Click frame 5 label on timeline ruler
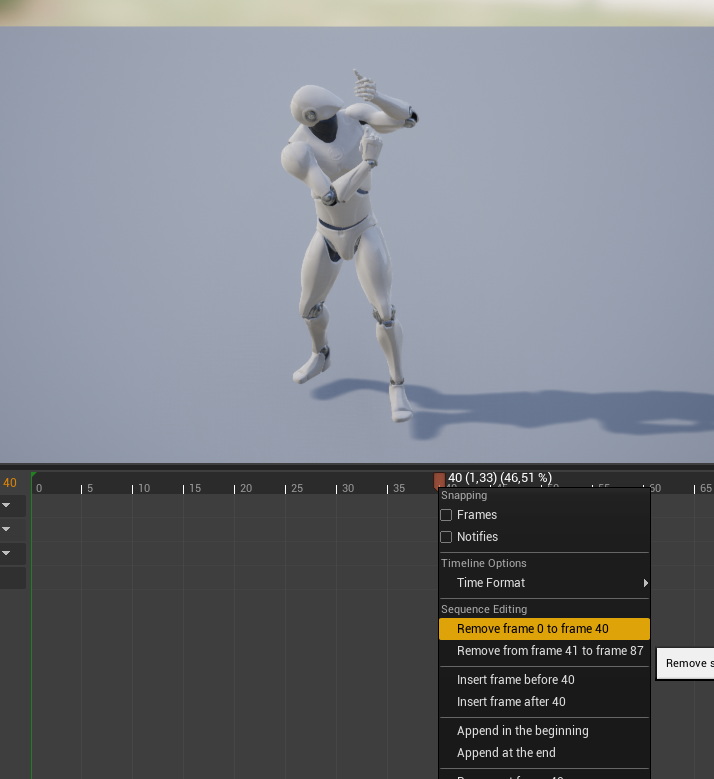The height and width of the screenshot is (779, 714). click(x=90, y=488)
